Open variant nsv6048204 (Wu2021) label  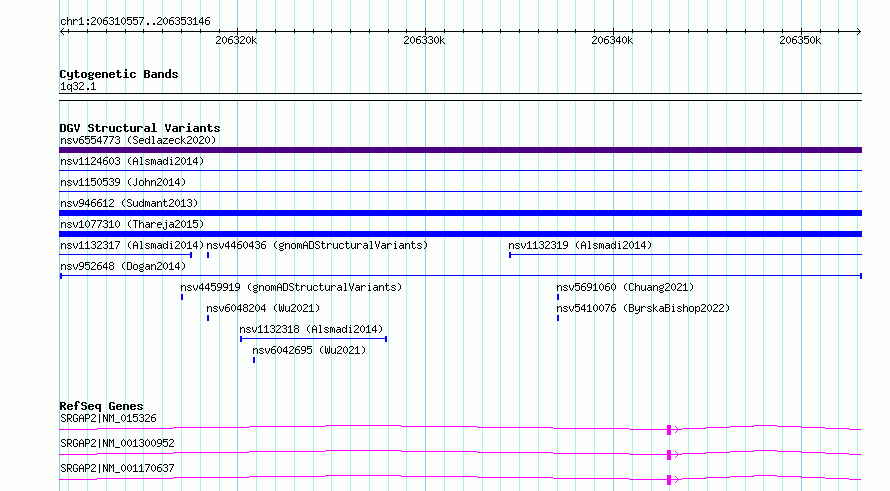[x=263, y=308]
